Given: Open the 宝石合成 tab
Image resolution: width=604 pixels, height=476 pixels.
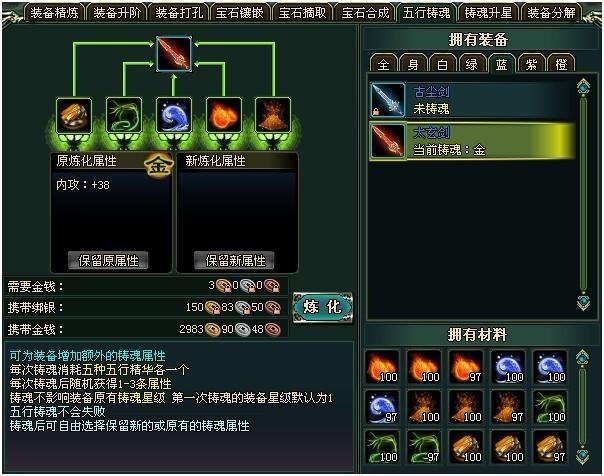Looking at the screenshot, I should (x=365, y=13).
